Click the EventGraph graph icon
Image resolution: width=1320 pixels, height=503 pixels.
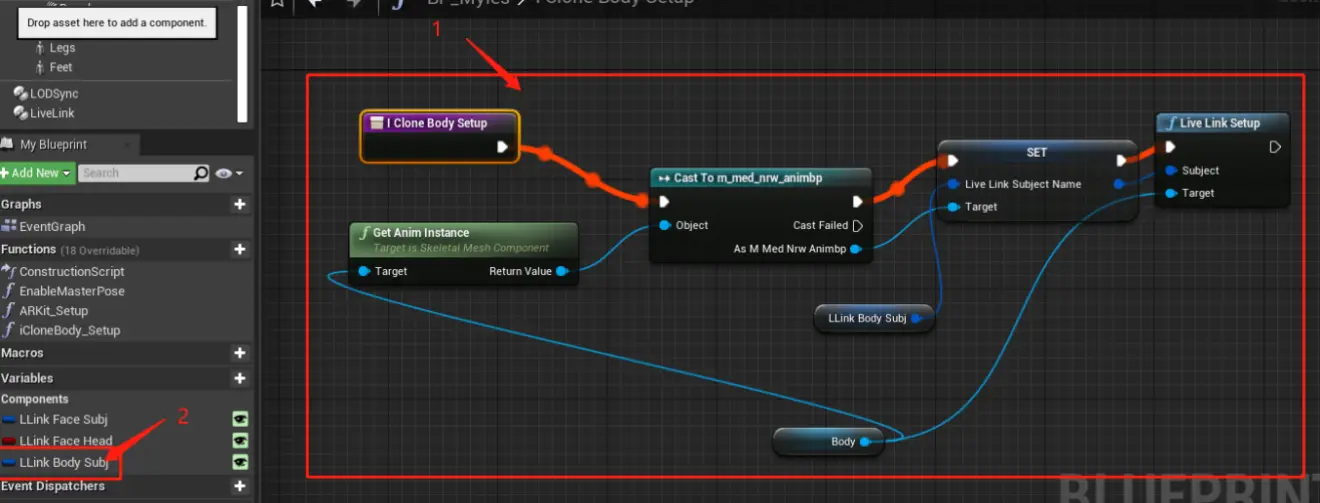pyautogui.click(x=11, y=227)
